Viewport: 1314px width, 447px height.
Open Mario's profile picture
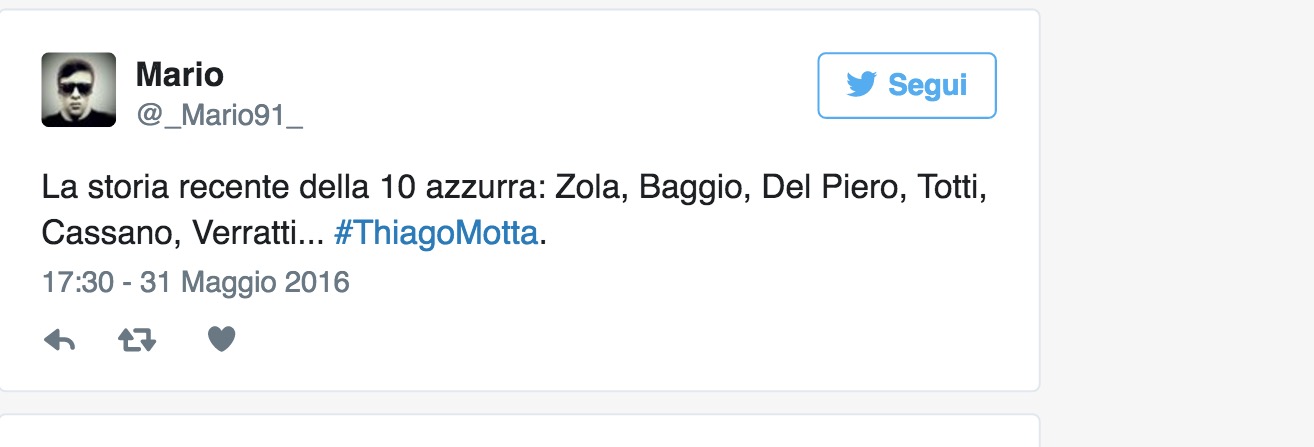78,90
